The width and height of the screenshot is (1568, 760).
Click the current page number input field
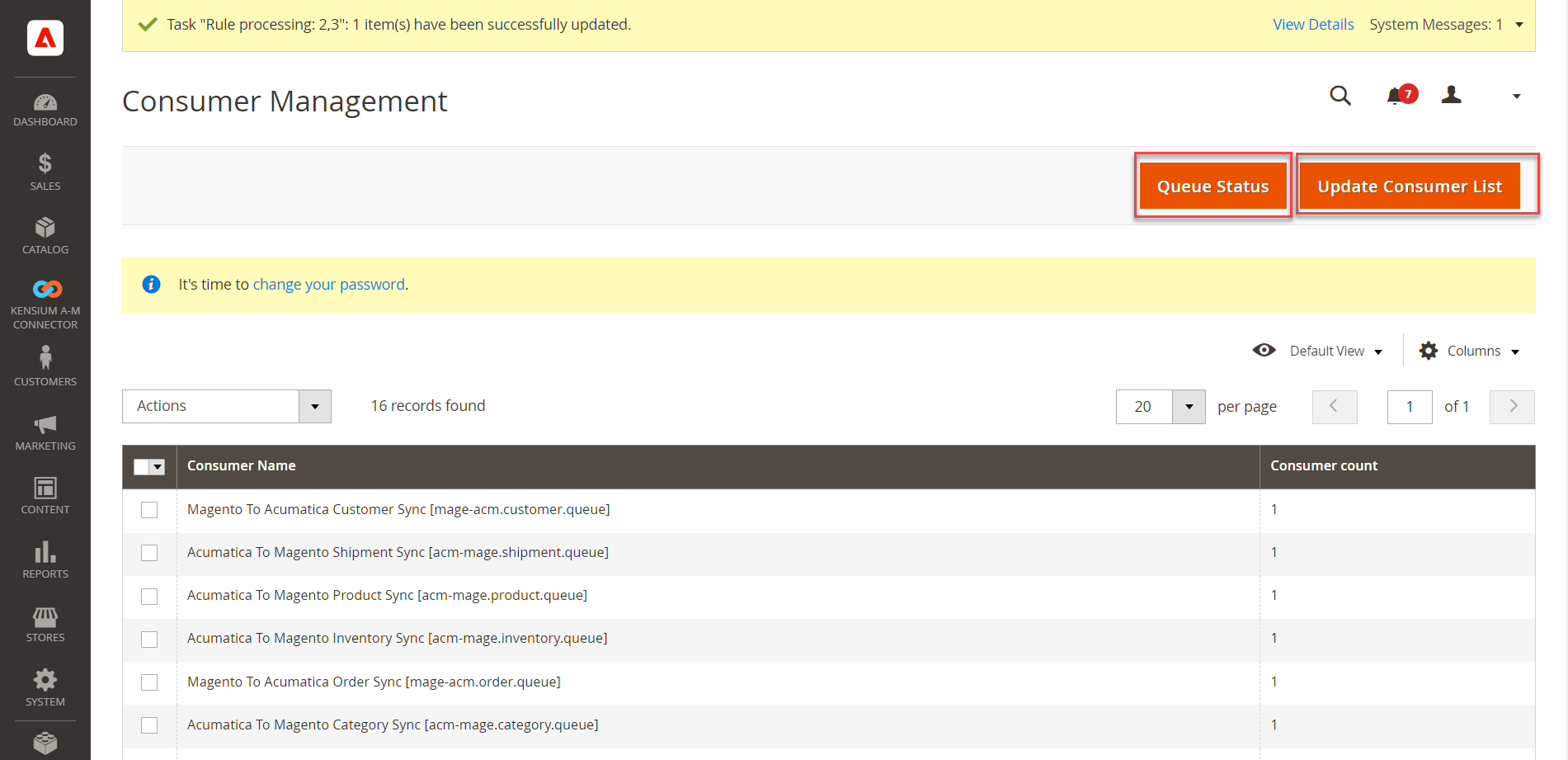[x=1409, y=406]
